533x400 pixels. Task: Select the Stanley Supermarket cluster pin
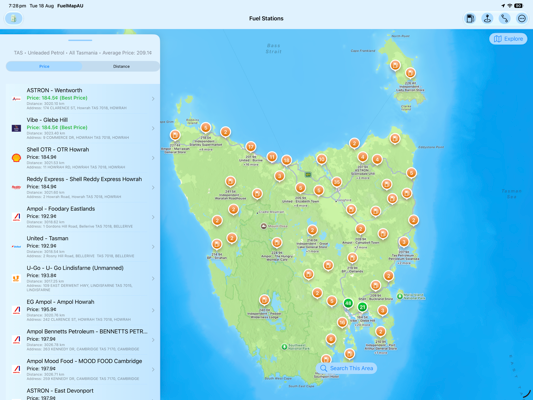[205, 128]
